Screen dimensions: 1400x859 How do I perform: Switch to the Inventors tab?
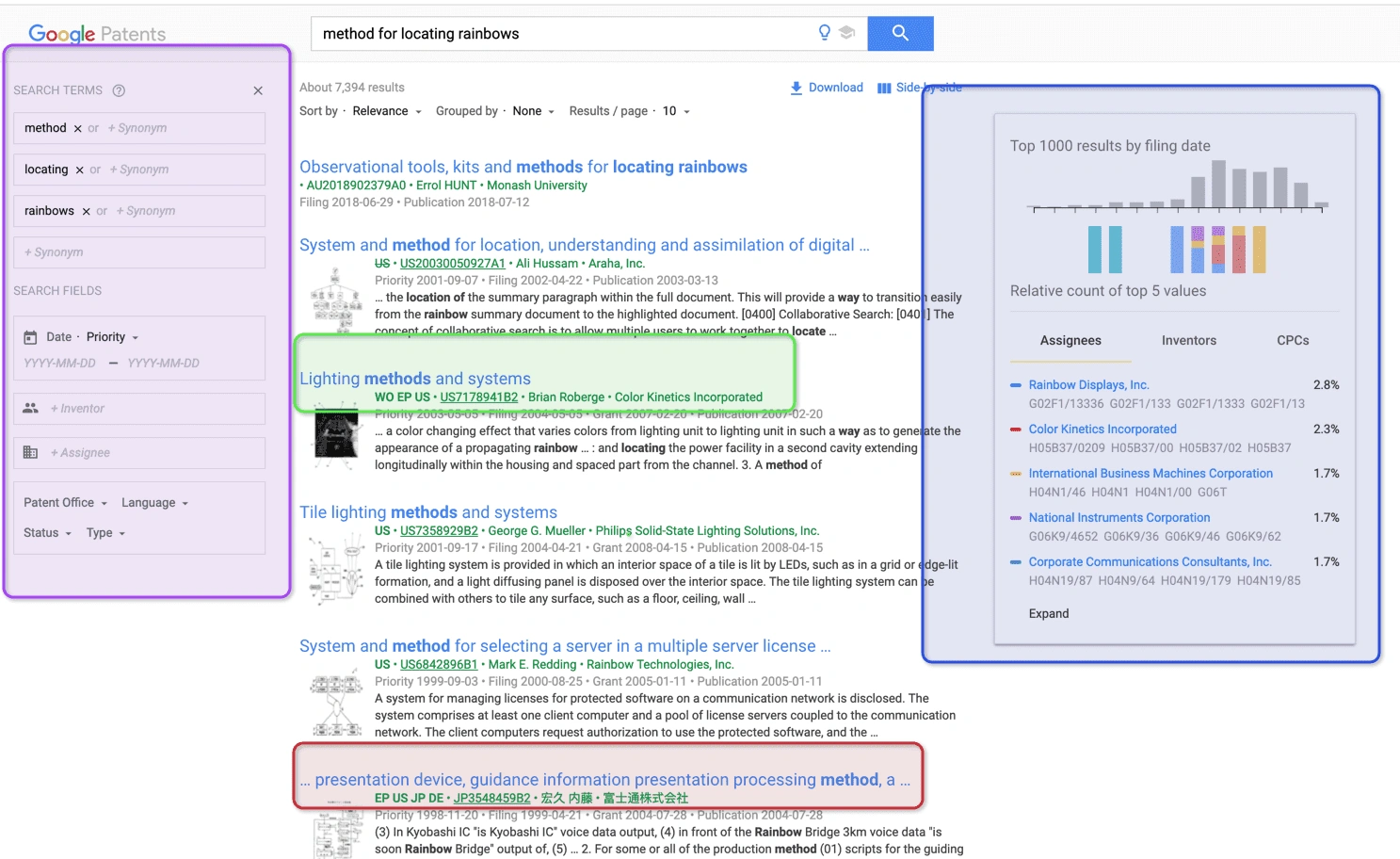tap(1189, 341)
